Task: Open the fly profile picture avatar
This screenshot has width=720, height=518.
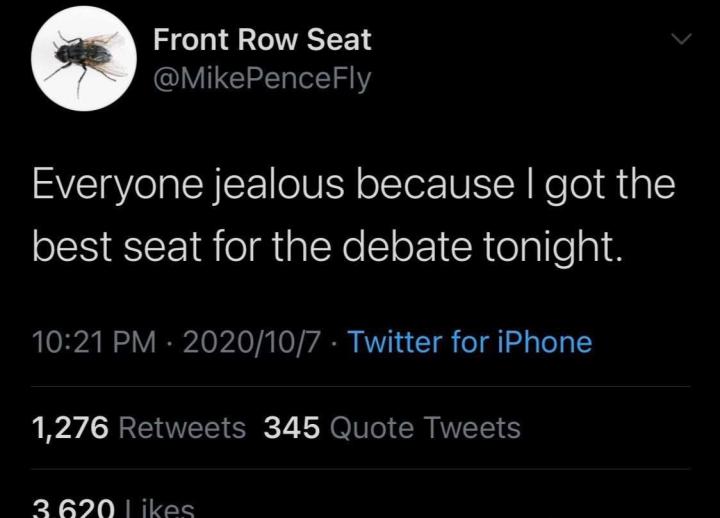Action: point(84,58)
